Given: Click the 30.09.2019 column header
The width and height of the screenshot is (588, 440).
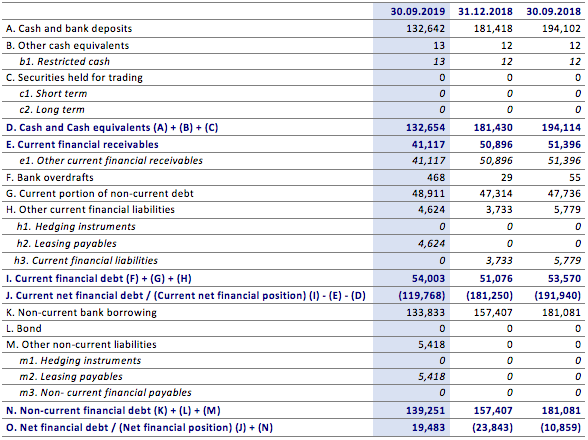Looking at the screenshot, I should tap(417, 11).
